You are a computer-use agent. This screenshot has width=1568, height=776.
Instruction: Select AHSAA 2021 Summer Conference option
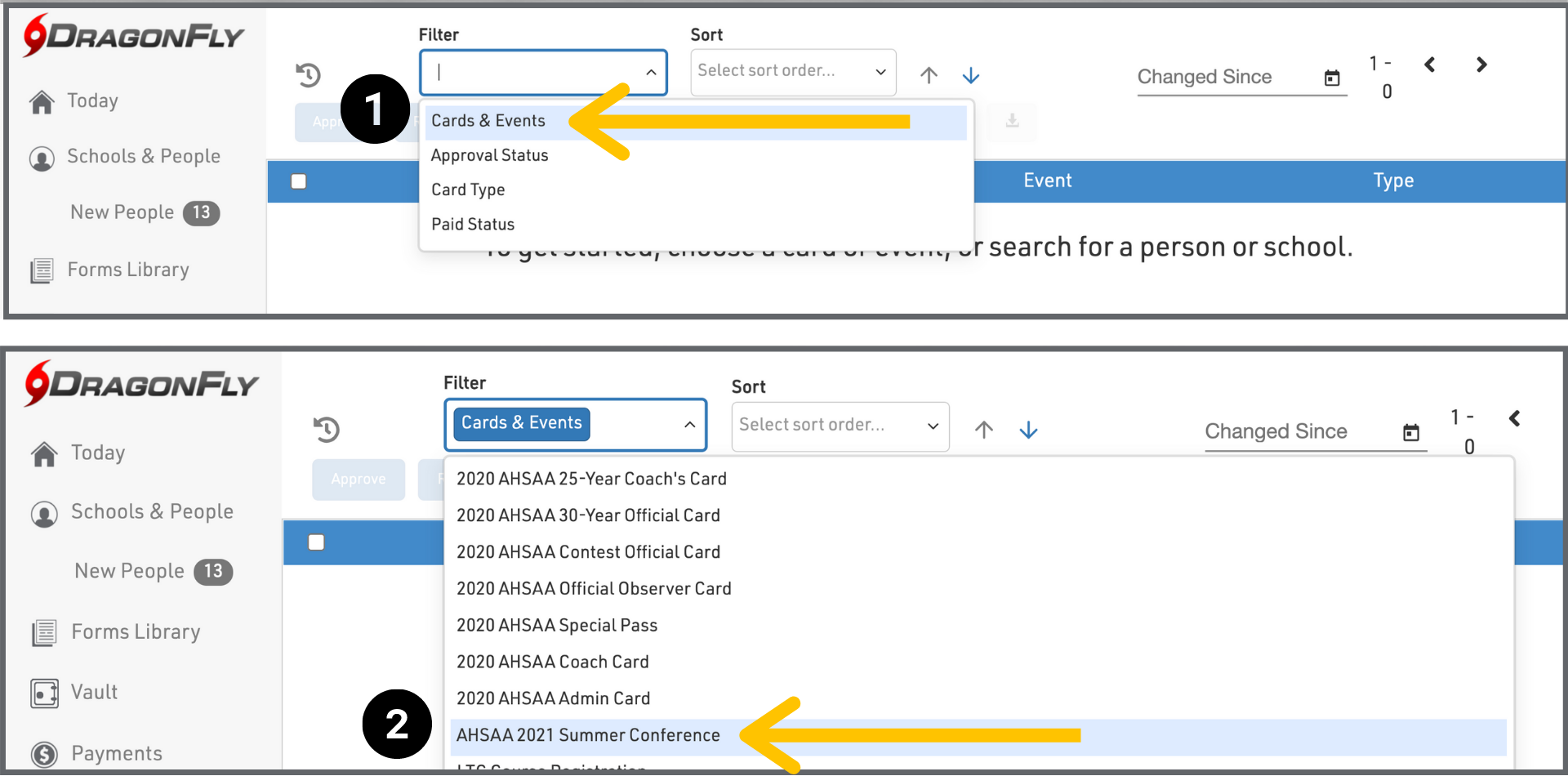point(588,735)
